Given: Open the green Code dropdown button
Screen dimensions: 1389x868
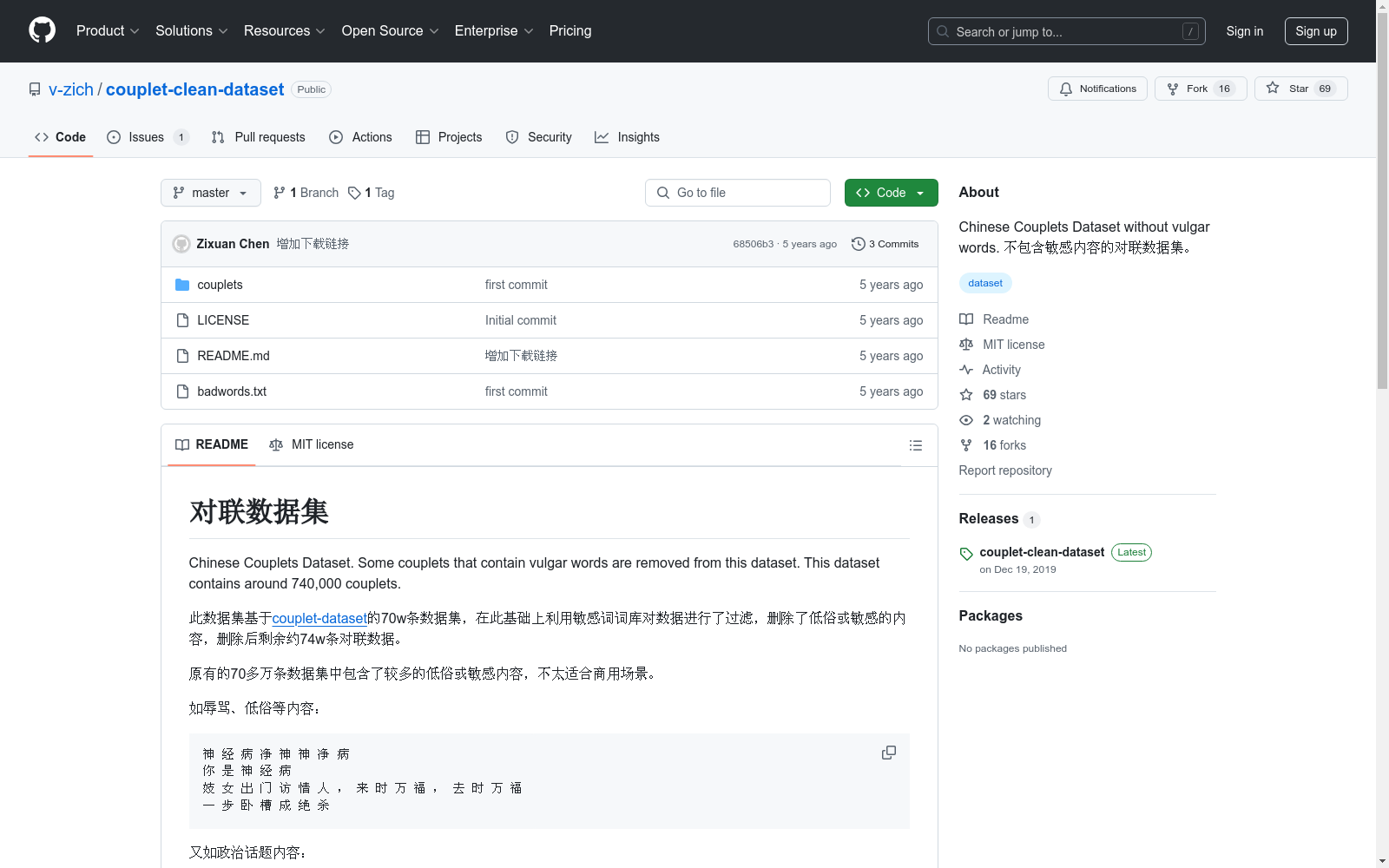Looking at the screenshot, I should pyautogui.click(x=891, y=193).
